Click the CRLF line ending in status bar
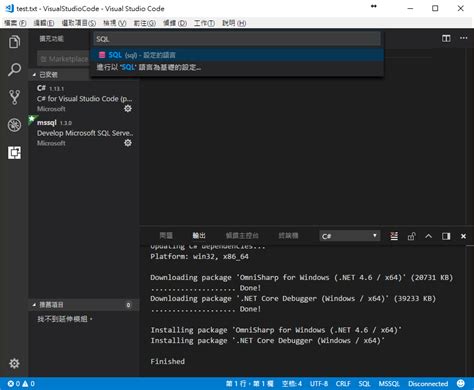This screenshot has width=474, height=390. coord(343,384)
